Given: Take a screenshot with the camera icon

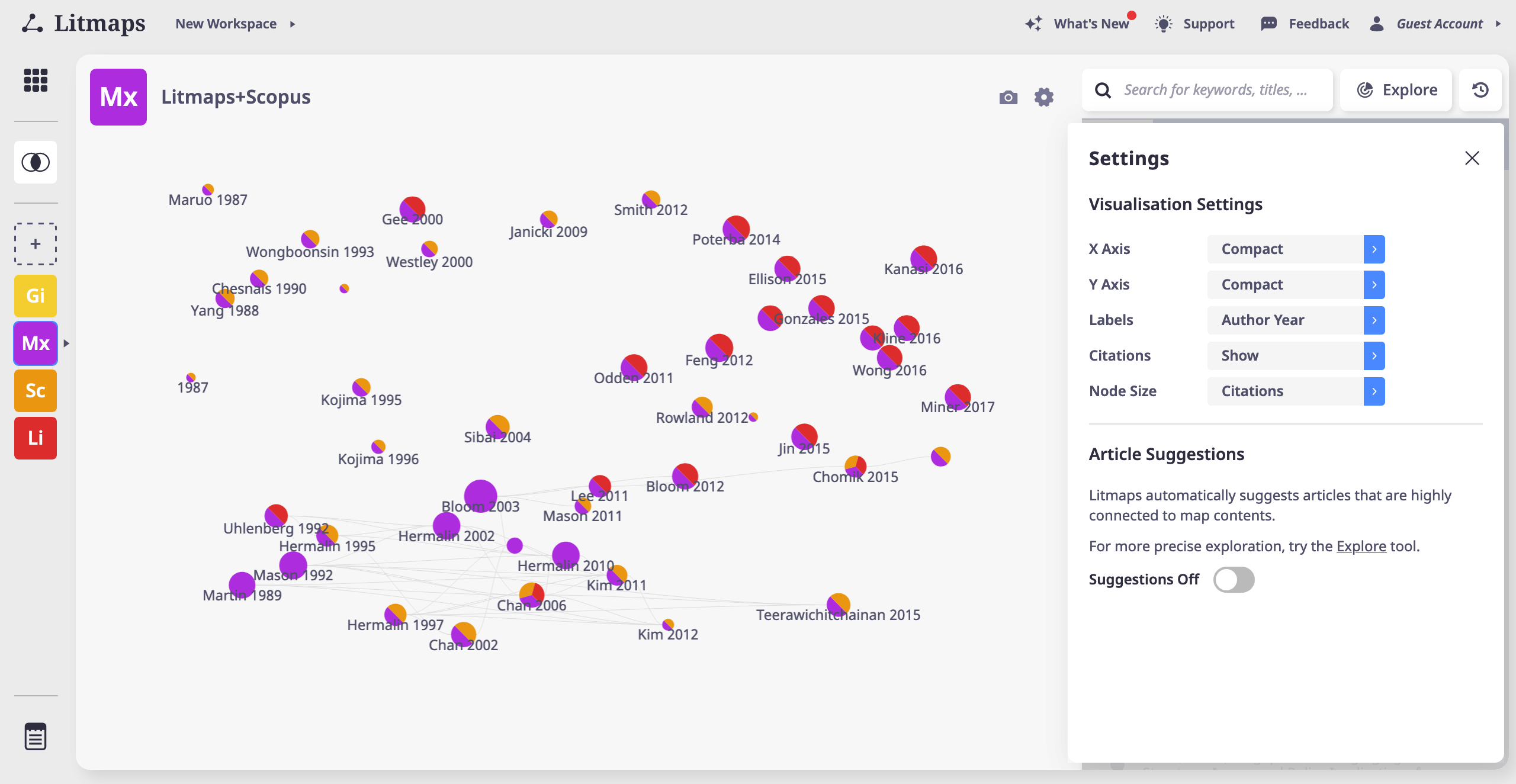Looking at the screenshot, I should pyautogui.click(x=1007, y=97).
